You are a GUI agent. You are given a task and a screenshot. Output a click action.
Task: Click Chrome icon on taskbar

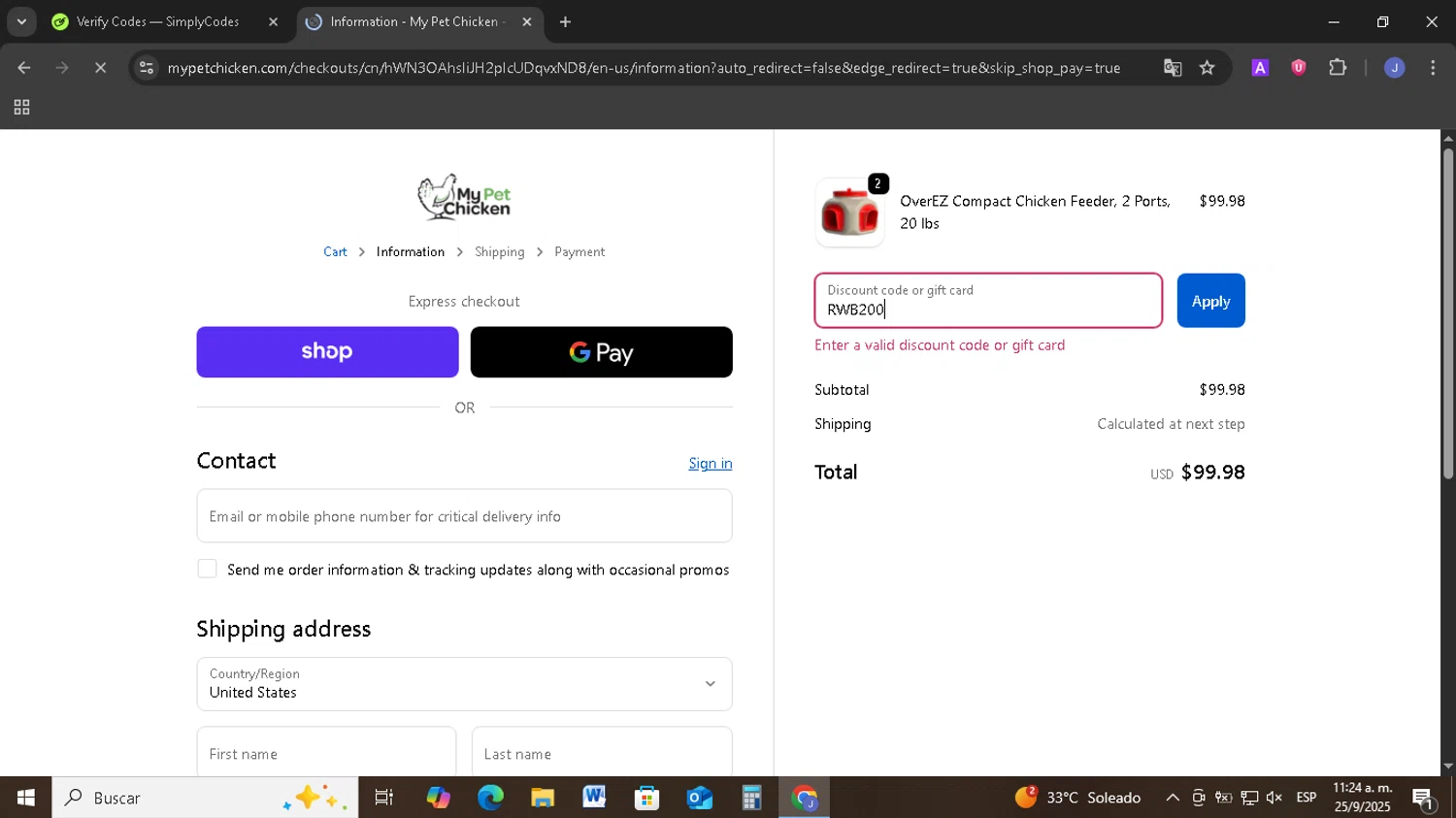coord(804,798)
